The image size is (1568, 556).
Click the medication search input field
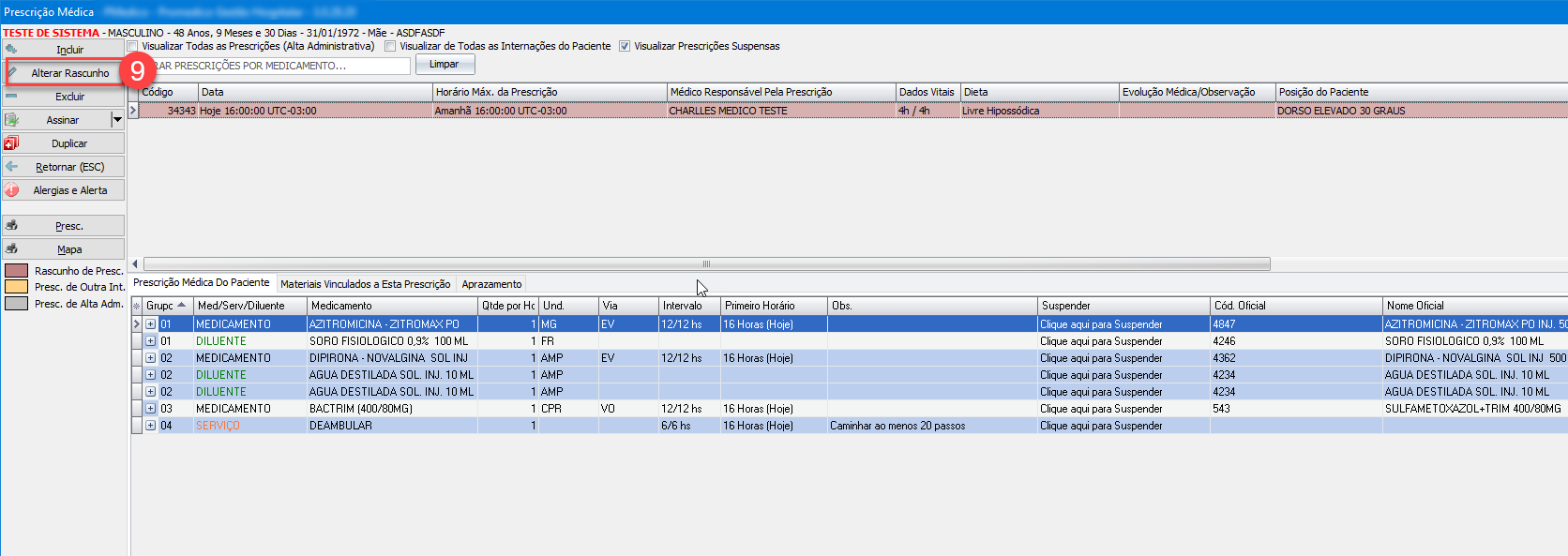coord(281,66)
